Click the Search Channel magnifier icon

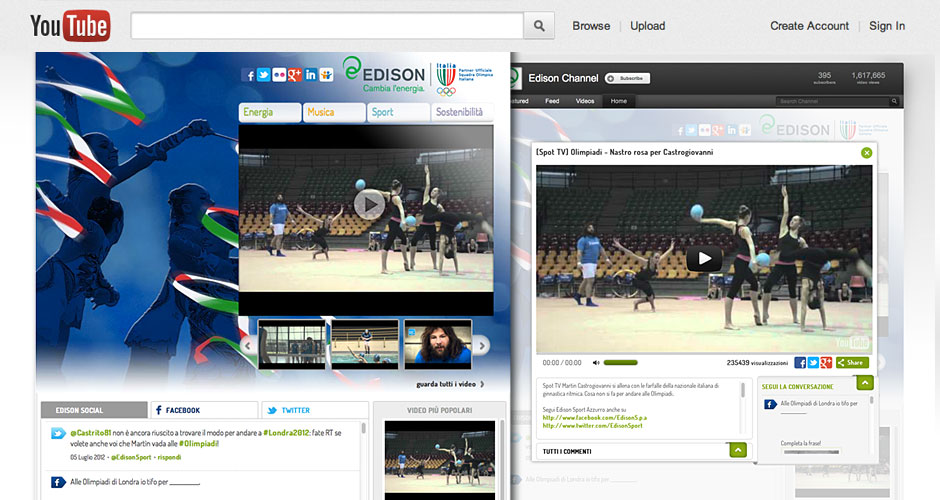[x=894, y=101]
